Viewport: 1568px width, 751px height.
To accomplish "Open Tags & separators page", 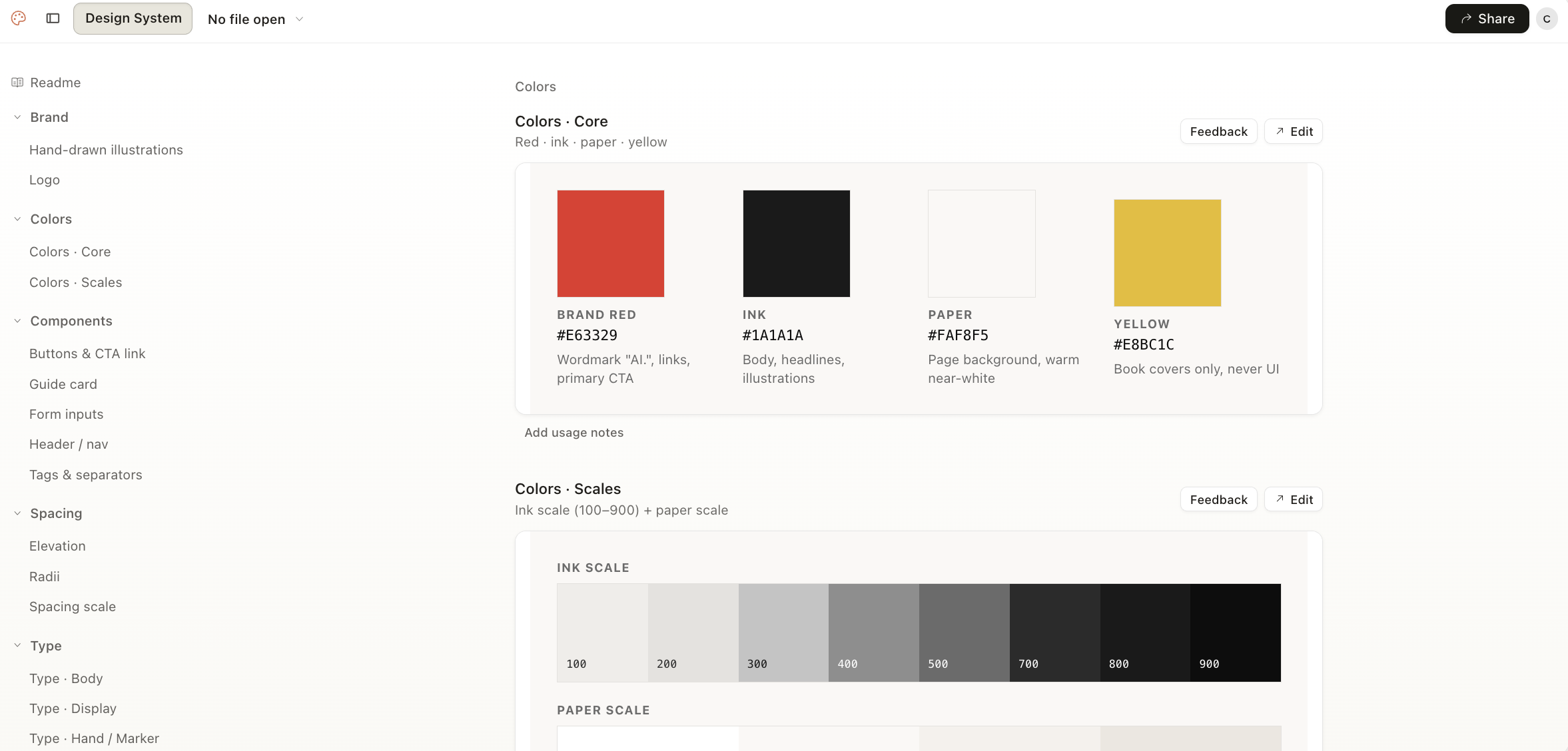I will (86, 475).
